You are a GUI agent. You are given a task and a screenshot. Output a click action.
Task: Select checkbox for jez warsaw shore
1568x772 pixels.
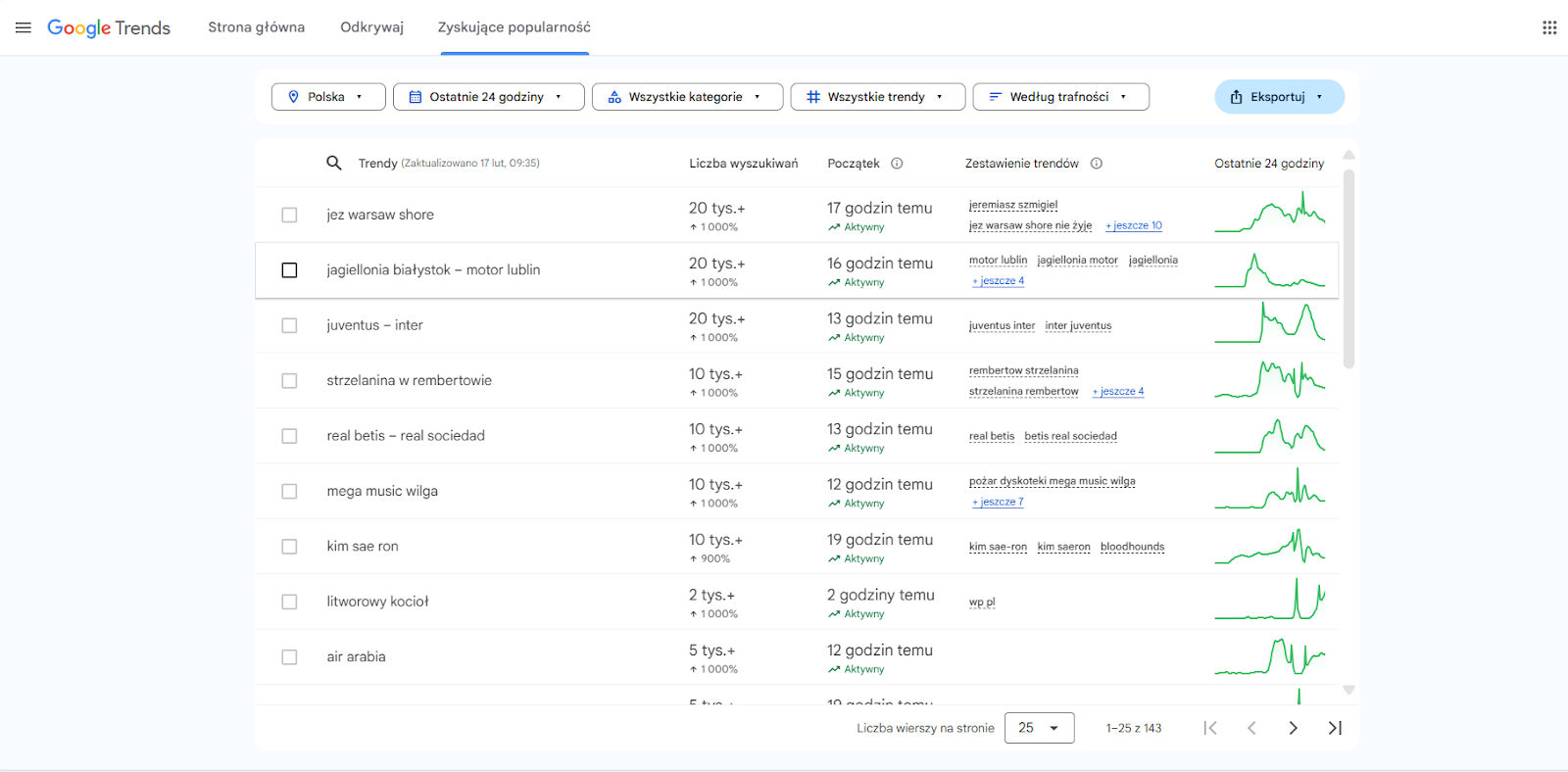289,215
